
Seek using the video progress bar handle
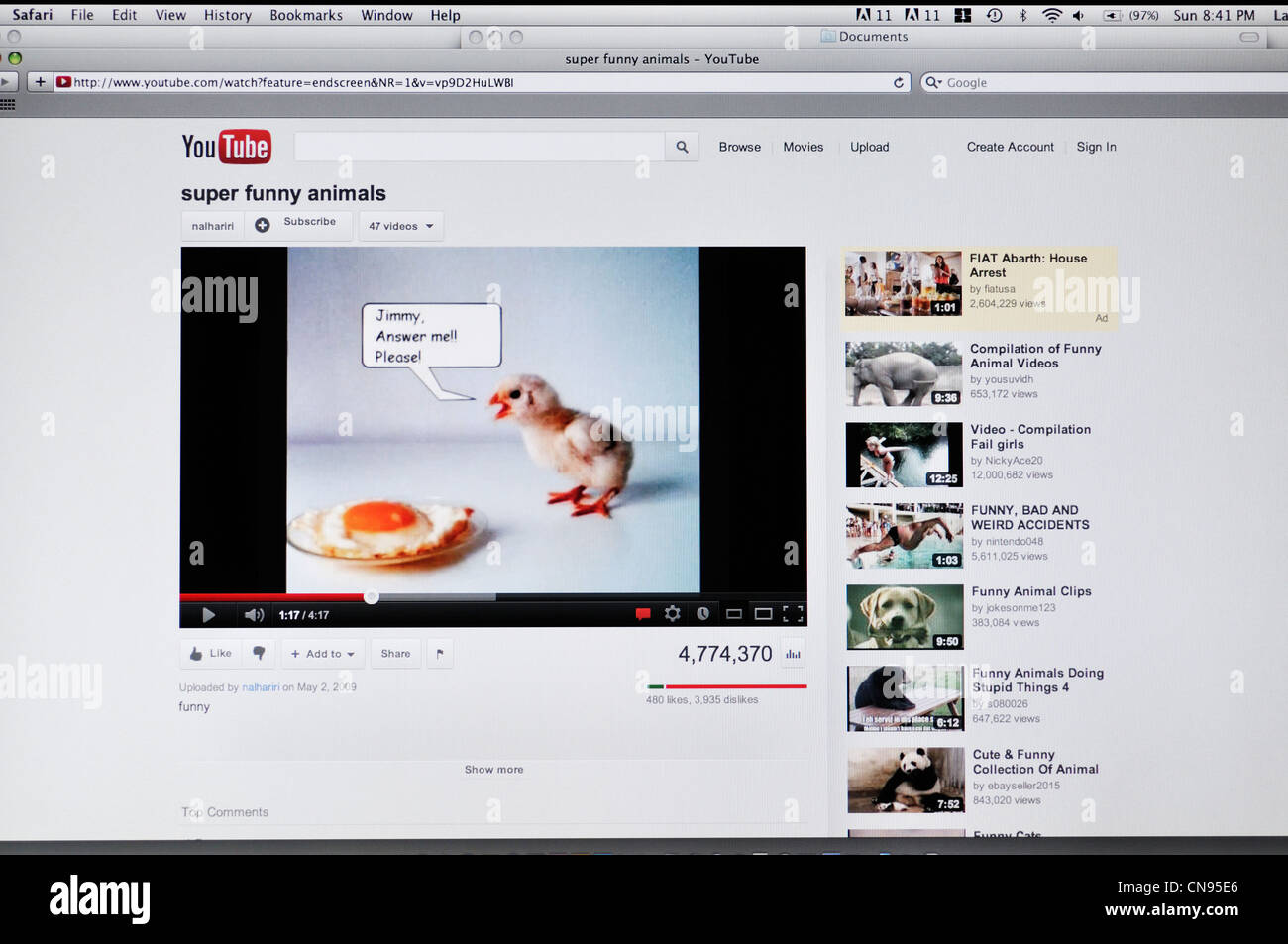pyautogui.click(x=371, y=596)
